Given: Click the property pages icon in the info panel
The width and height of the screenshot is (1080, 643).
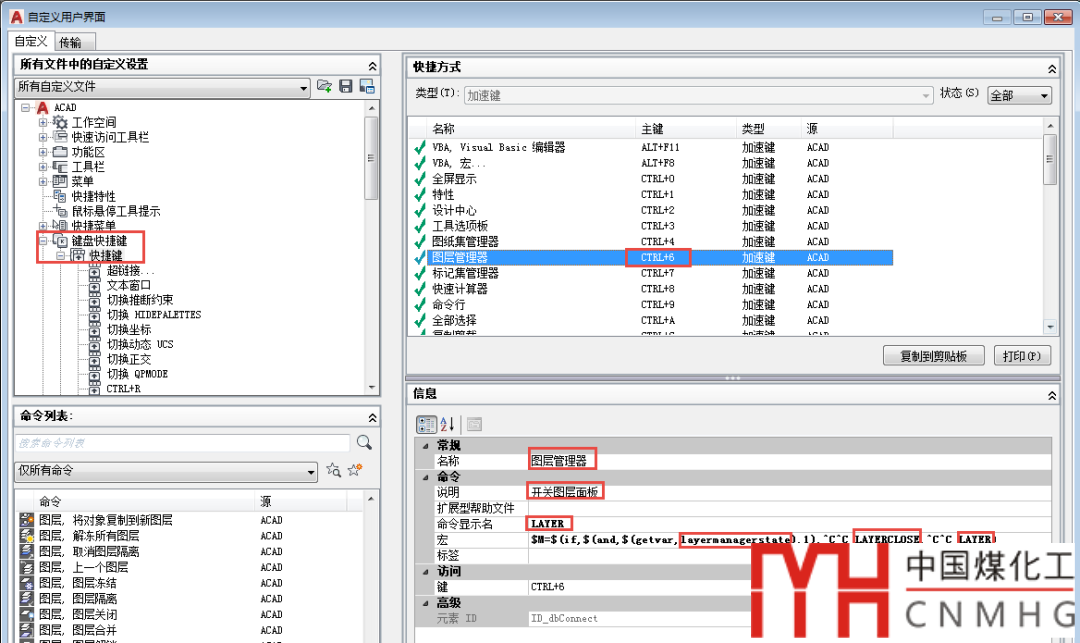Looking at the screenshot, I should coord(474,424).
